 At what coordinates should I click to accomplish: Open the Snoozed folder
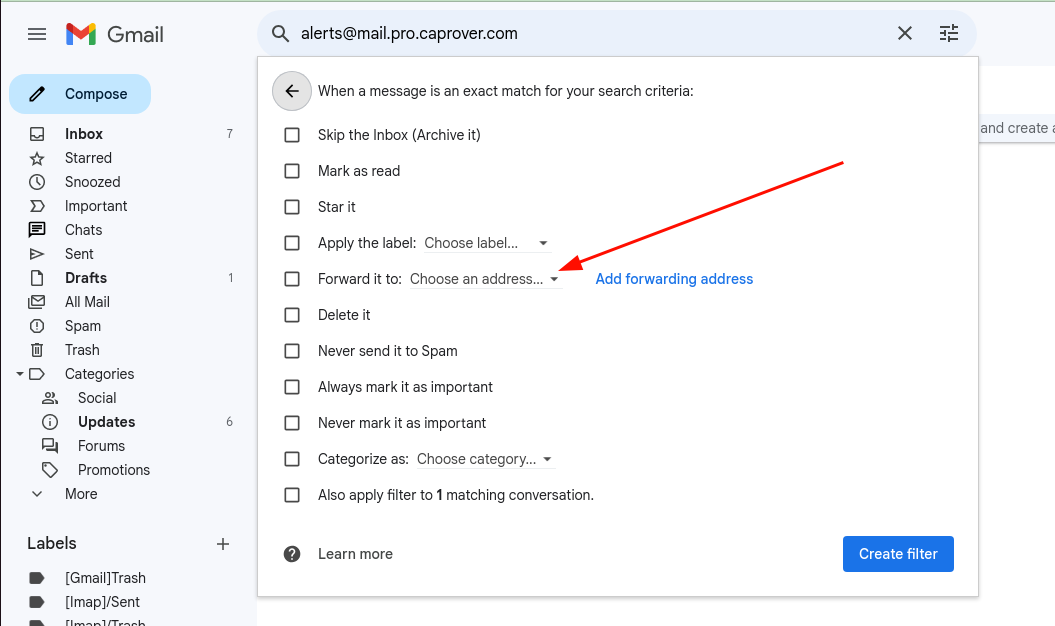92,181
